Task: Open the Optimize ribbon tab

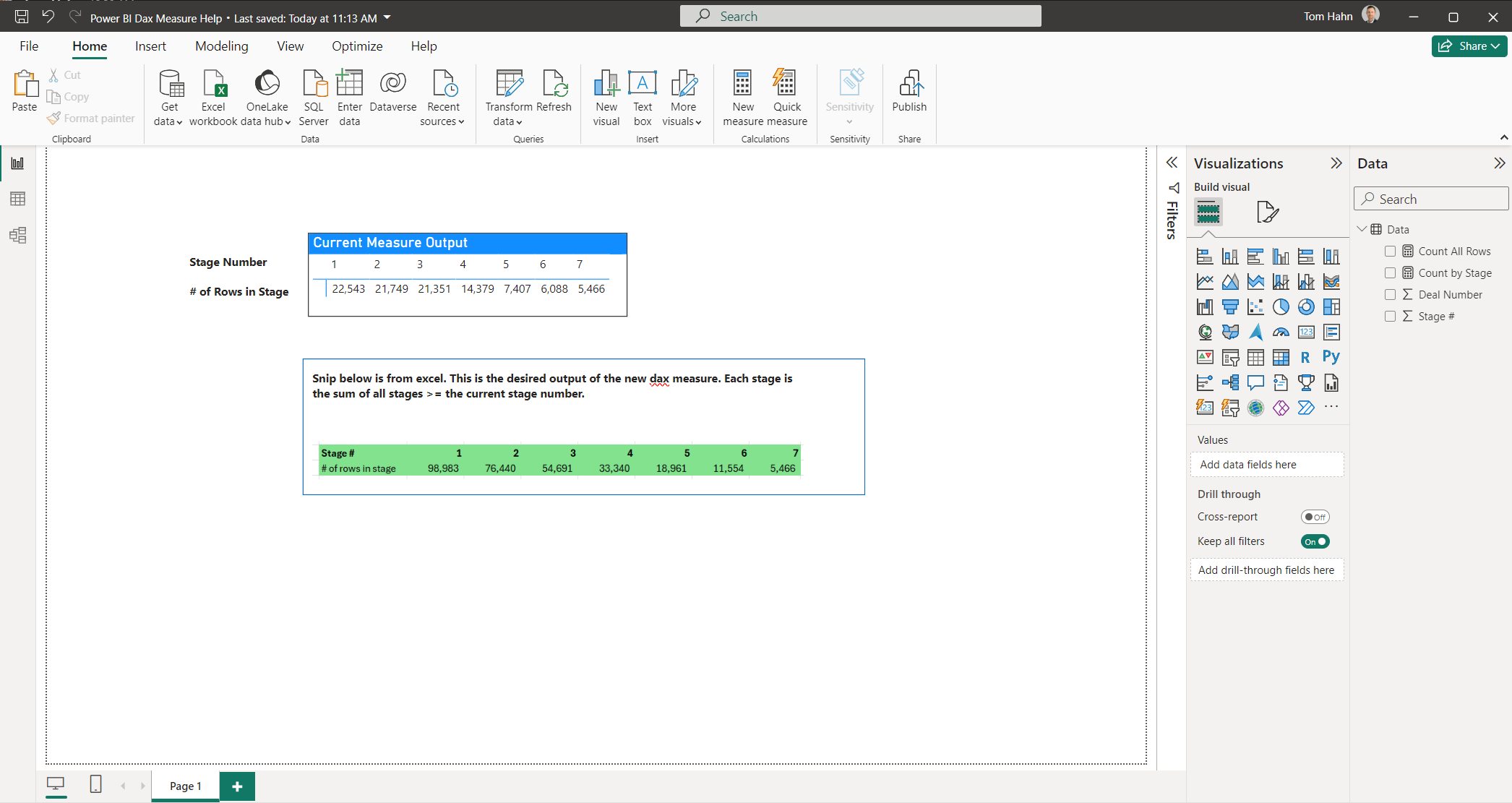Action: coord(357,46)
